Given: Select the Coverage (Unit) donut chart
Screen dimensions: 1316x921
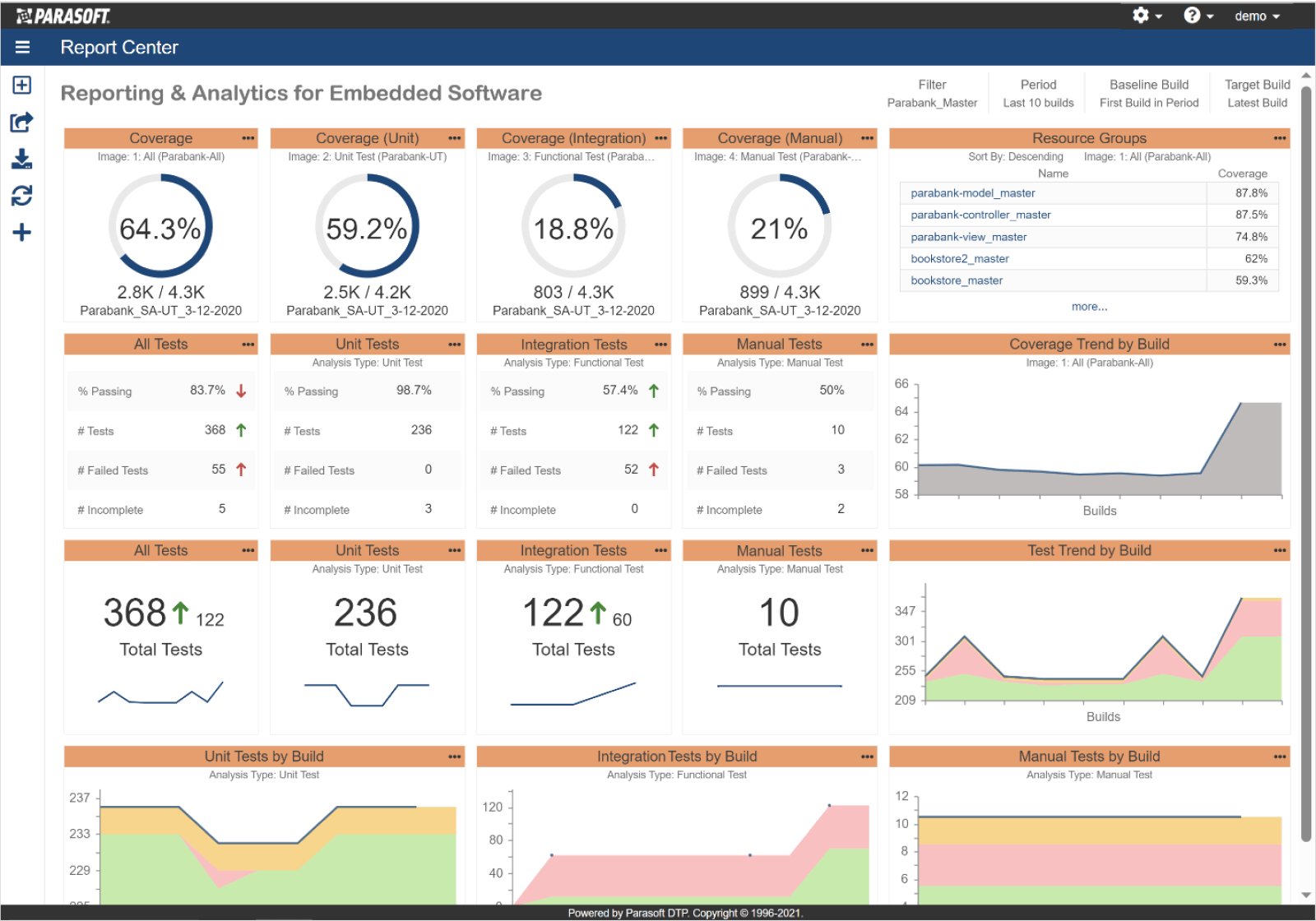Looking at the screenshot, I should 366,228.
